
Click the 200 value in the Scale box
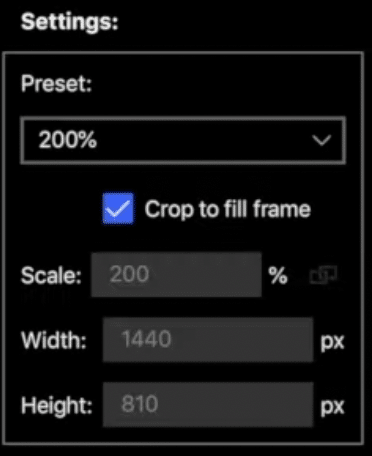coord(129,274)
